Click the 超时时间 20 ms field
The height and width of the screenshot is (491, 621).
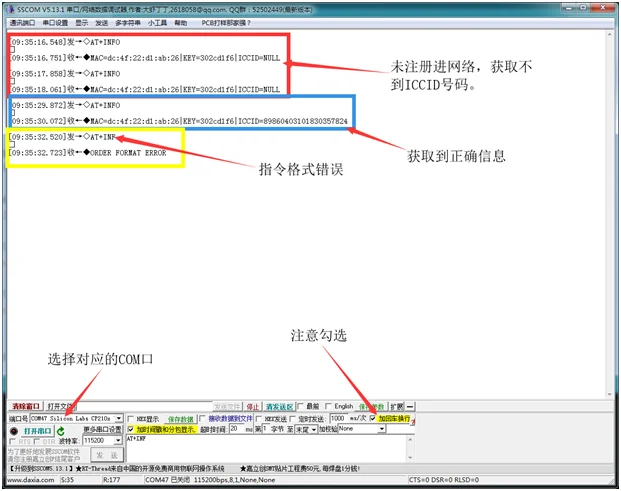tap(236, 429)
